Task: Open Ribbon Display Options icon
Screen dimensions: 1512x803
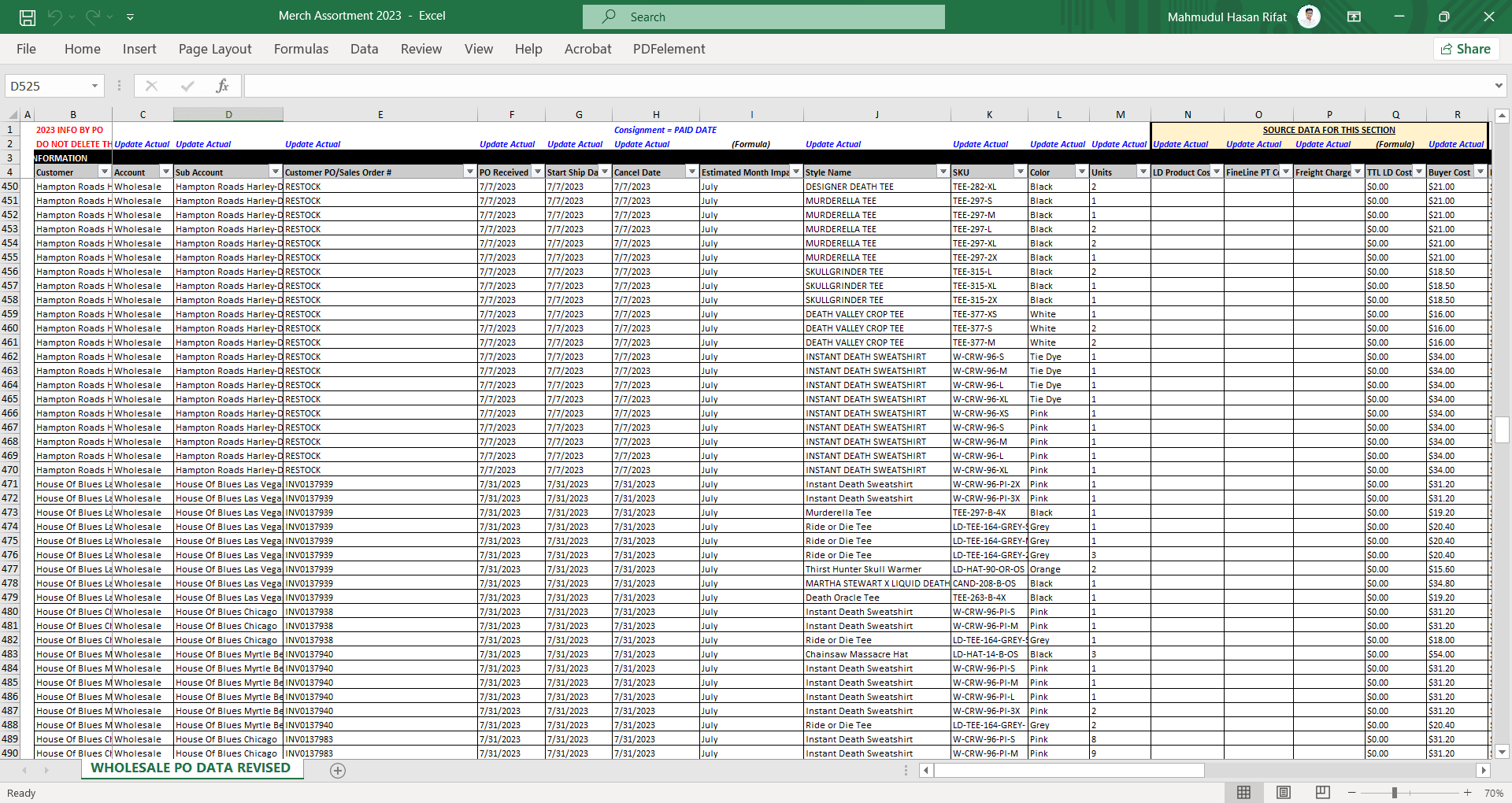Action: (x=1354, y=17)
